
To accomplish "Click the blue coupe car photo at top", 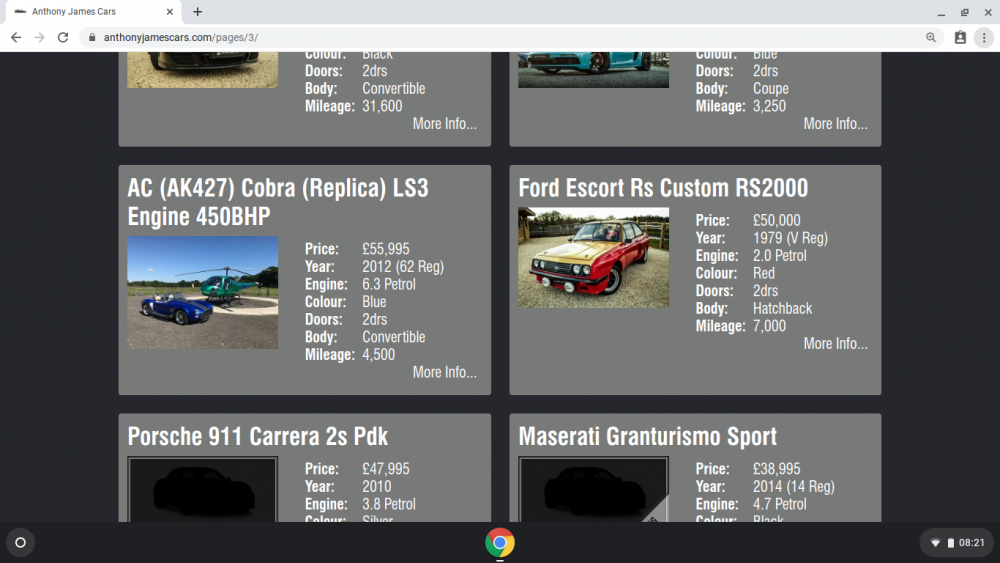I will [x=593, y=69].
